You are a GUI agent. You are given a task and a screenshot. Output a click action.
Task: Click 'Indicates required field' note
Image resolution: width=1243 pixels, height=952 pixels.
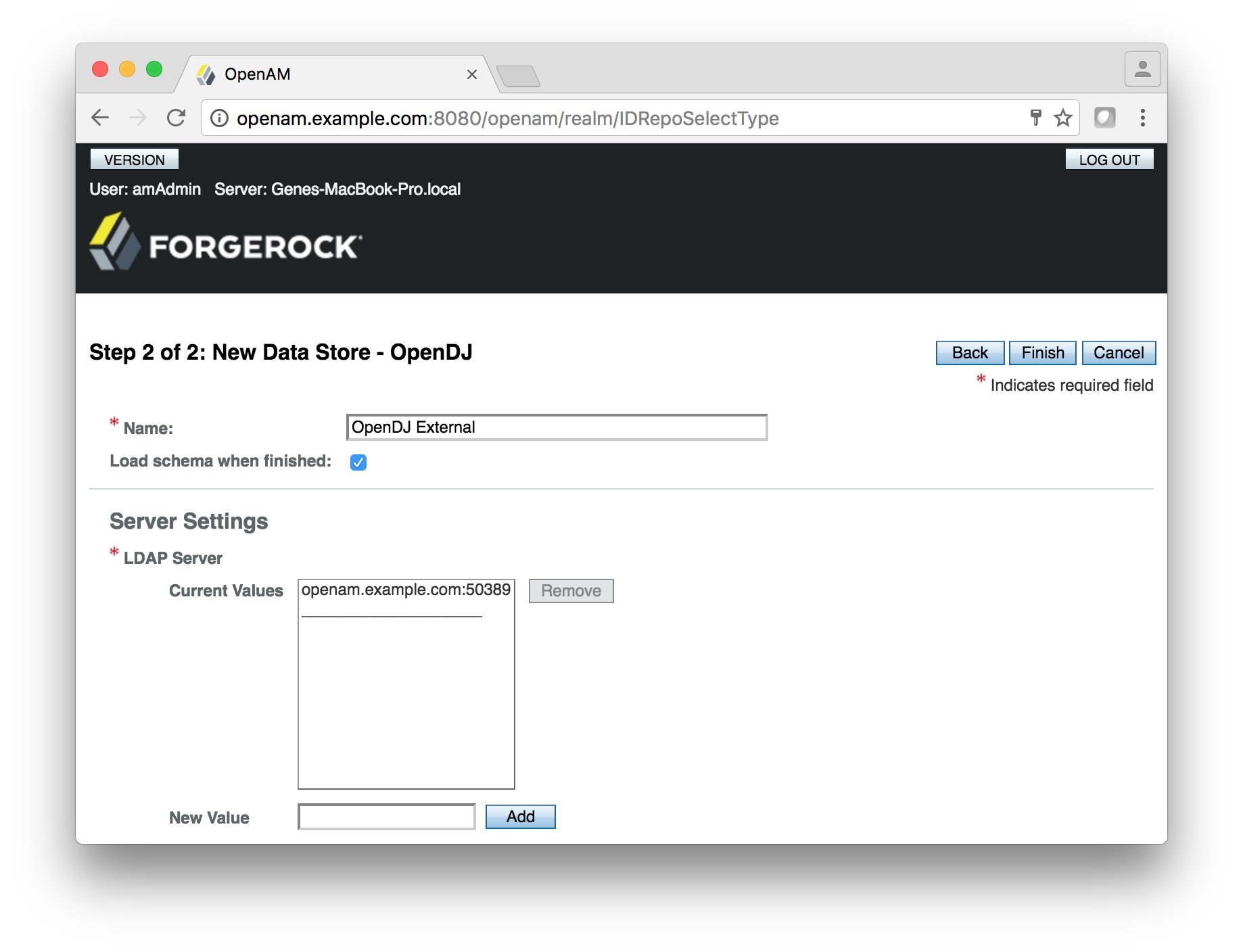point(1072,385)
